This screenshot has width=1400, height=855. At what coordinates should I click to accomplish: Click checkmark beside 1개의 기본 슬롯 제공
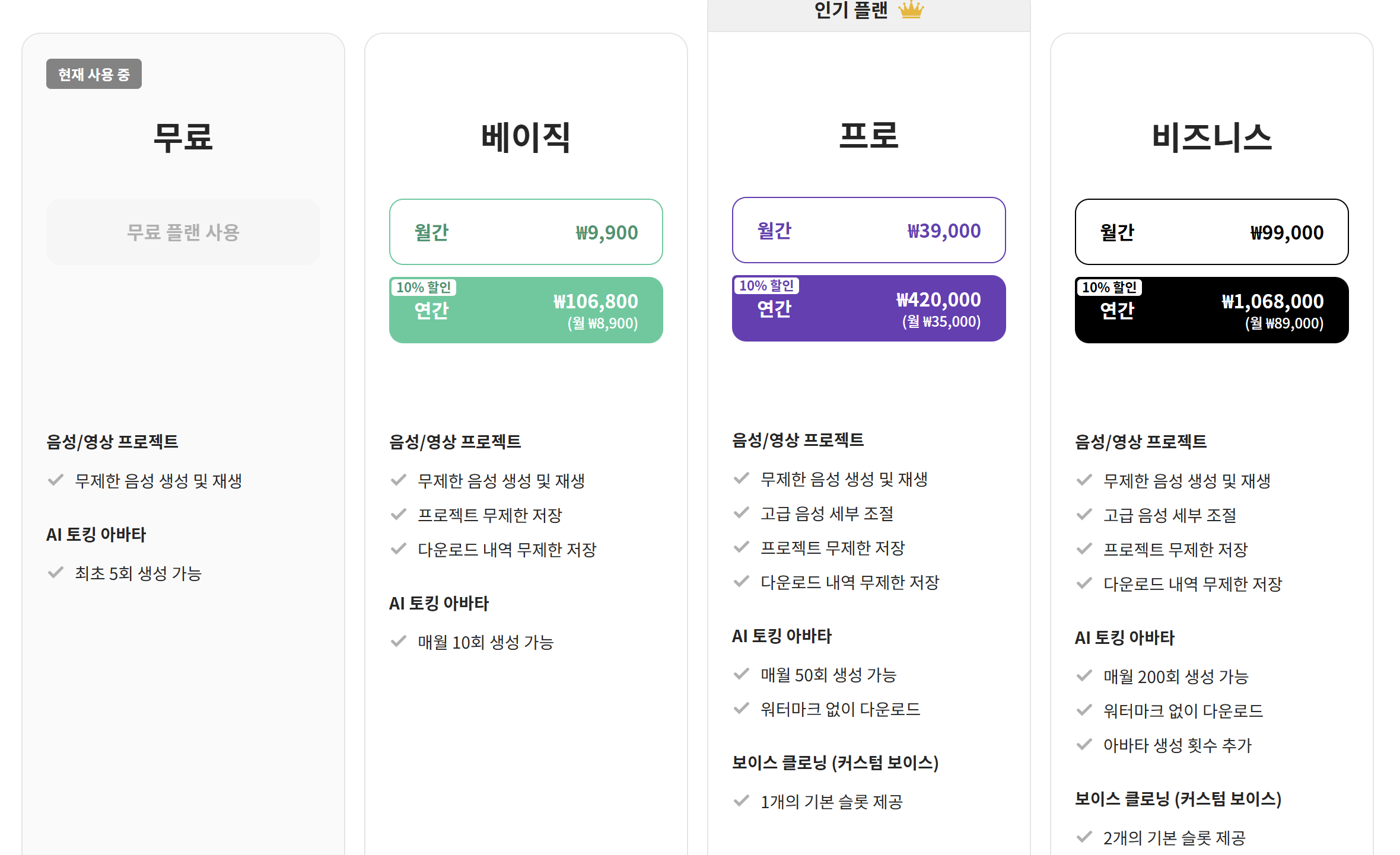point(742,801)
